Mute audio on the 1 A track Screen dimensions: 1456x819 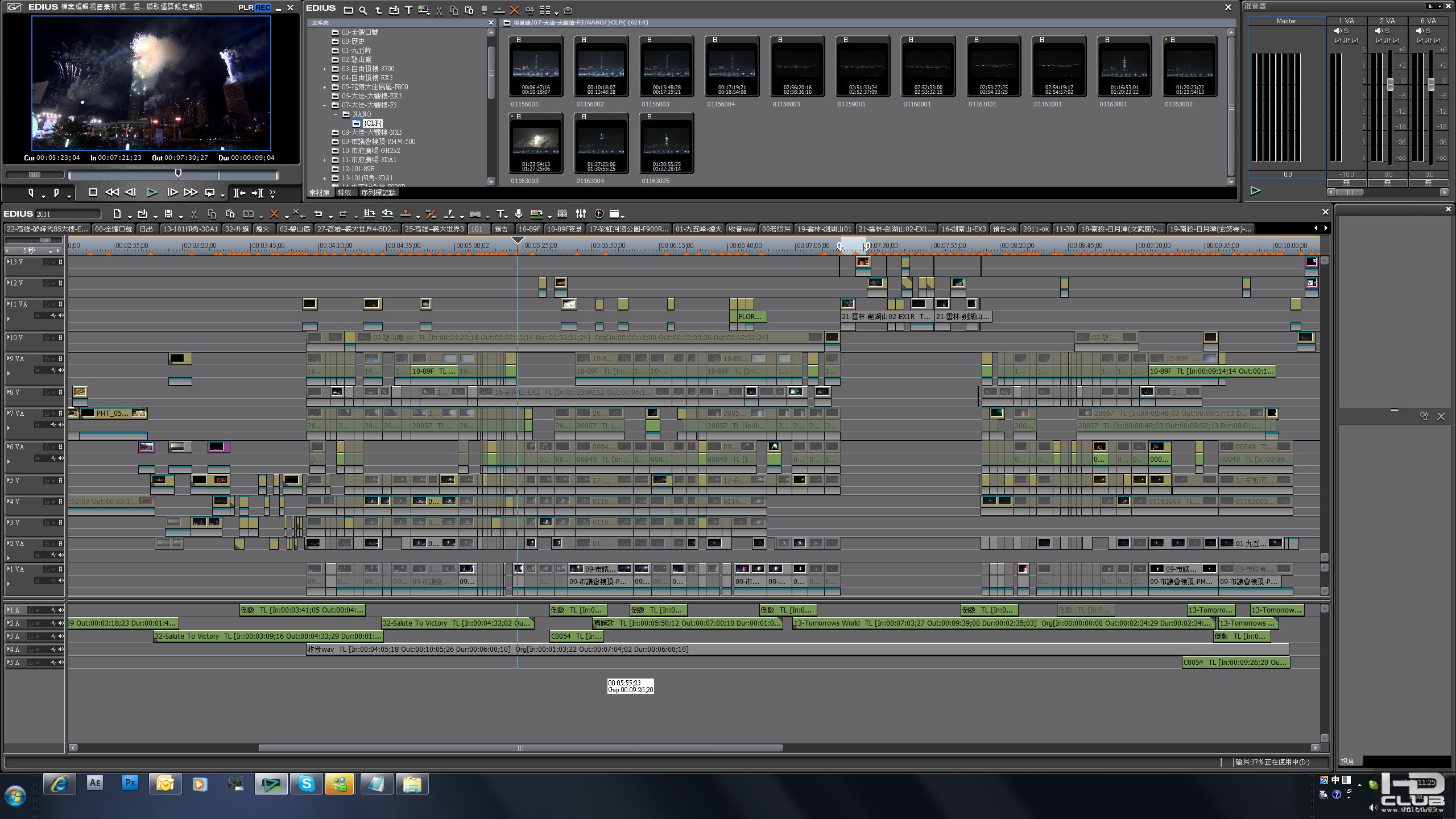click(60, 610)
